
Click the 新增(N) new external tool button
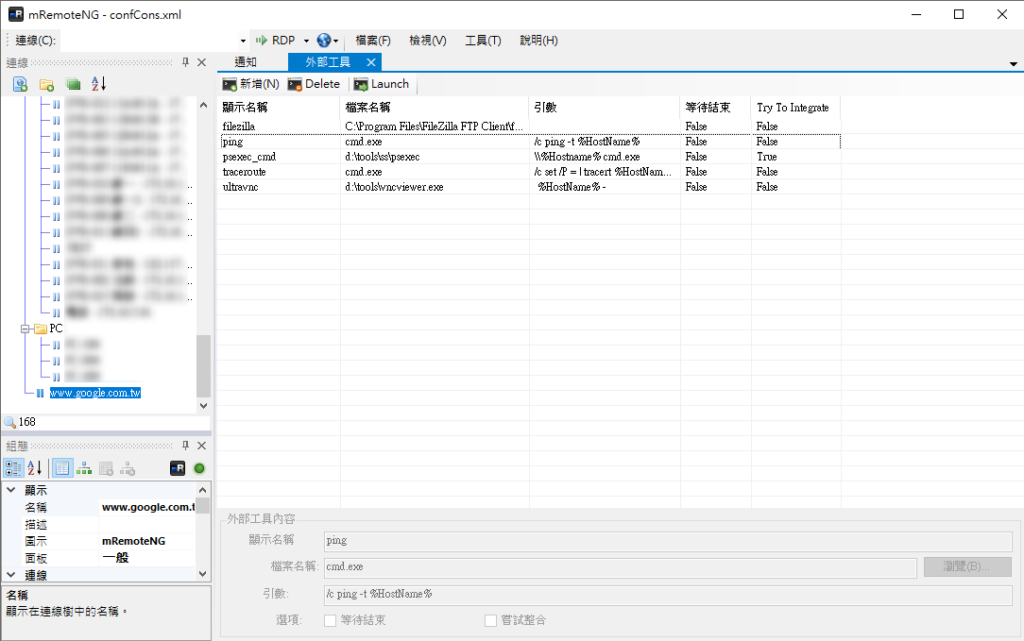pos(251,84)
